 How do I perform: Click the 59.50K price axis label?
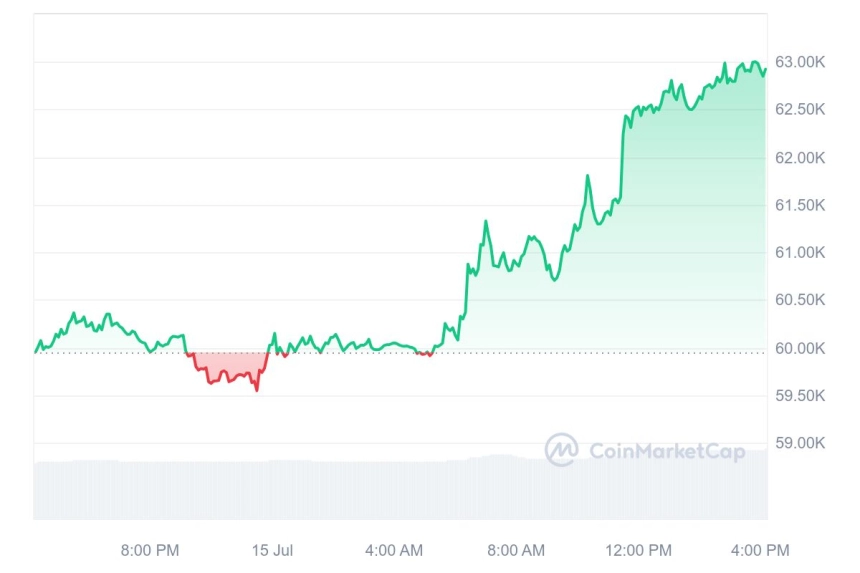[x=800, y=395]
